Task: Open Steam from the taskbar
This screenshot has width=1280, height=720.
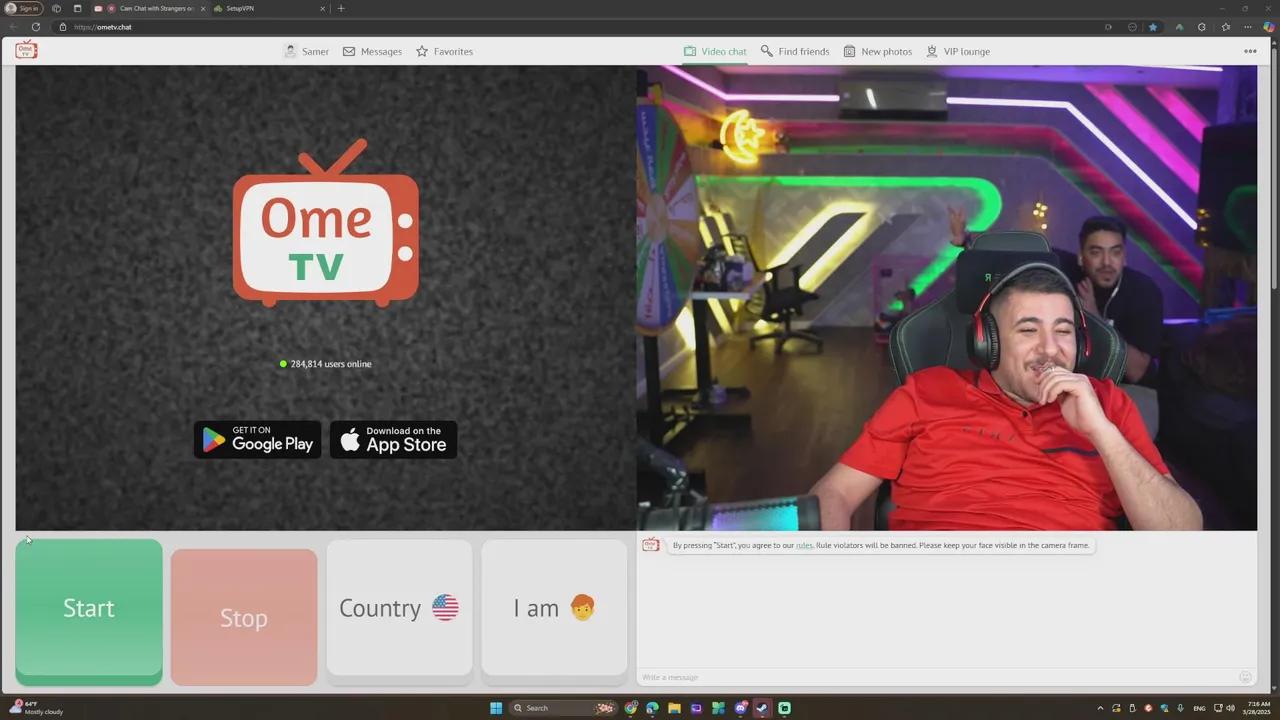Action: 762,708
